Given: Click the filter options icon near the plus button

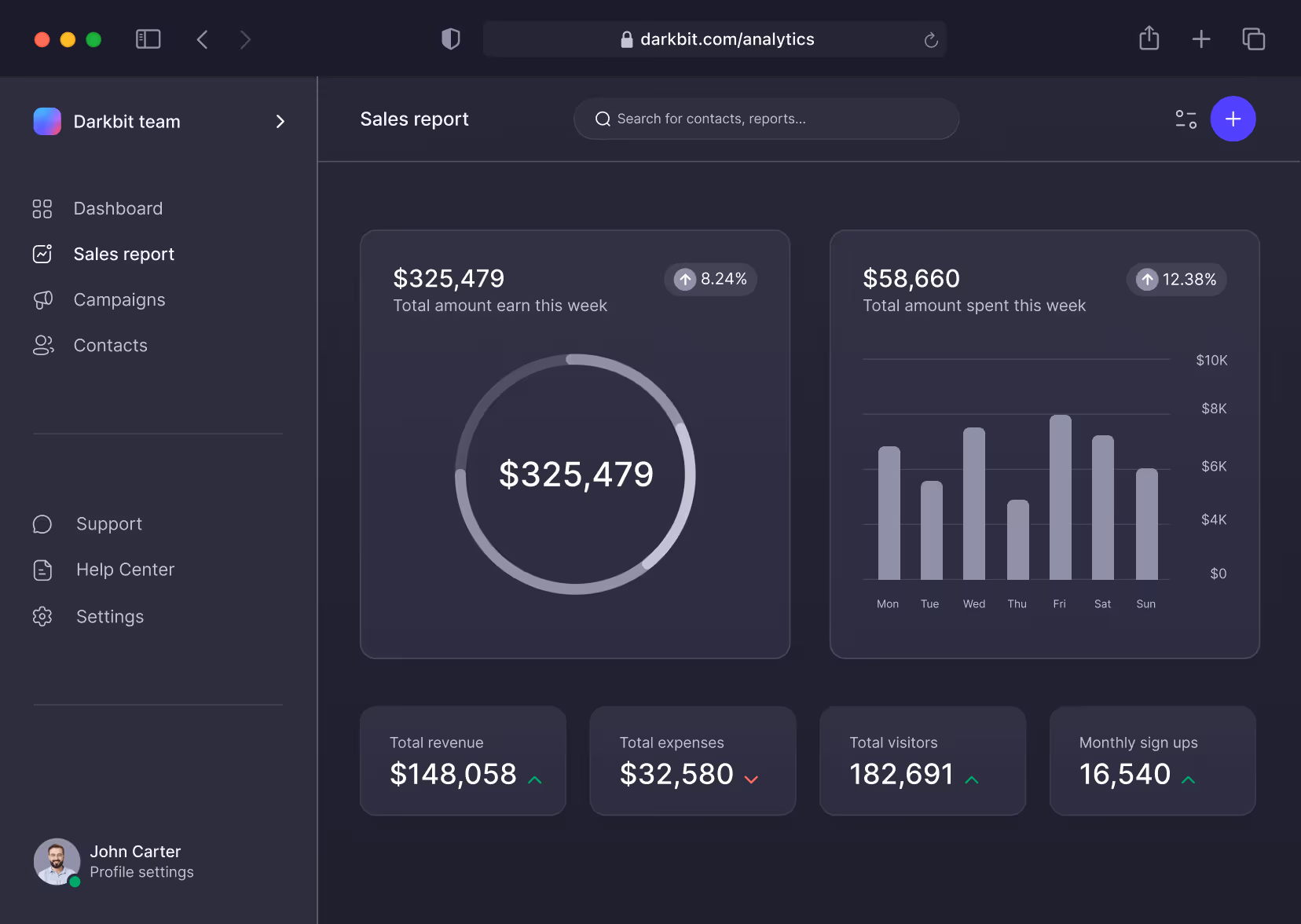Looking at the screenshot, I should (1186, 119).
